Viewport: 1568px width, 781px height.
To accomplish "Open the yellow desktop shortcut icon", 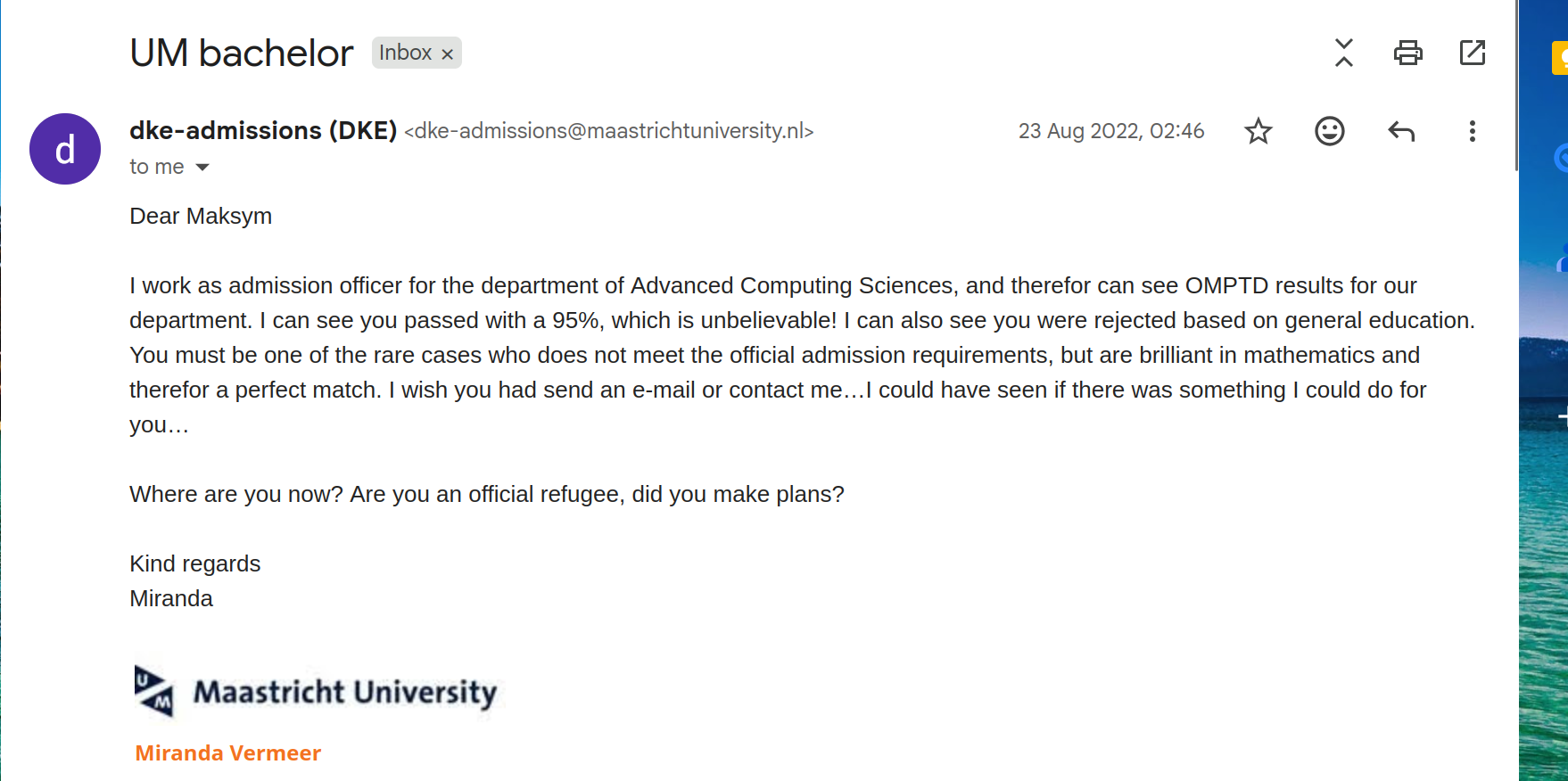I will point(1560,58).
